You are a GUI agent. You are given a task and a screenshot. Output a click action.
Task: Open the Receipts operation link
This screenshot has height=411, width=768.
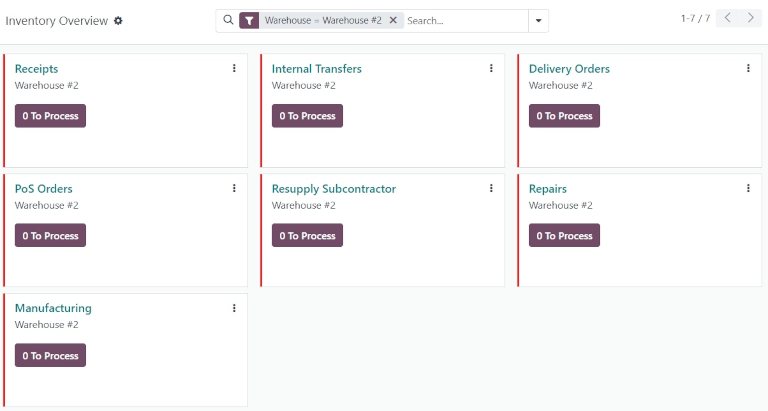coord(36,69)
